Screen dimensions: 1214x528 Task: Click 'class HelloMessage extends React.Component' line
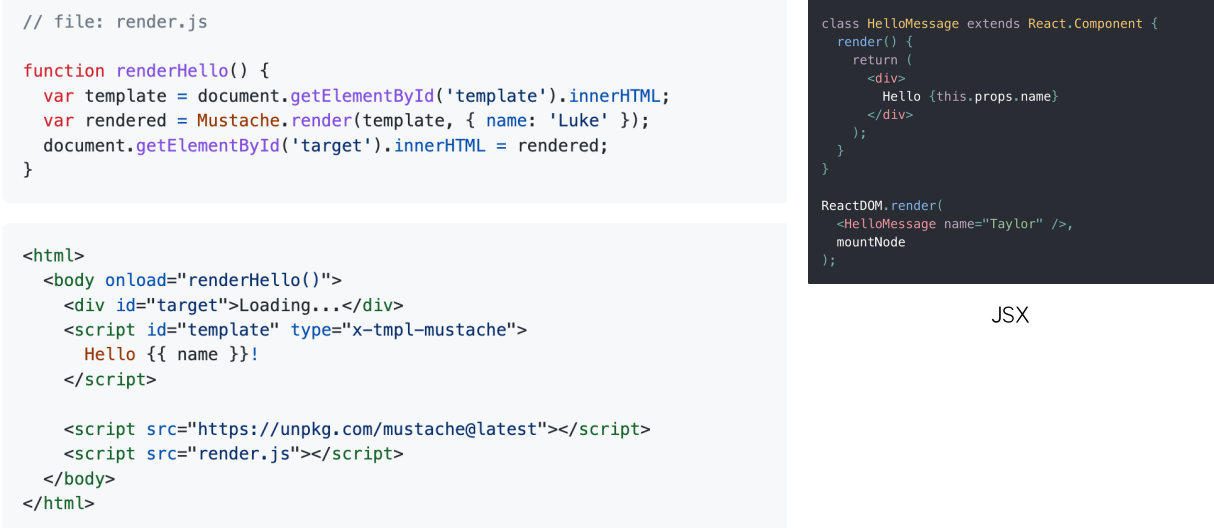pyautogui.click(x=989, y=23)
